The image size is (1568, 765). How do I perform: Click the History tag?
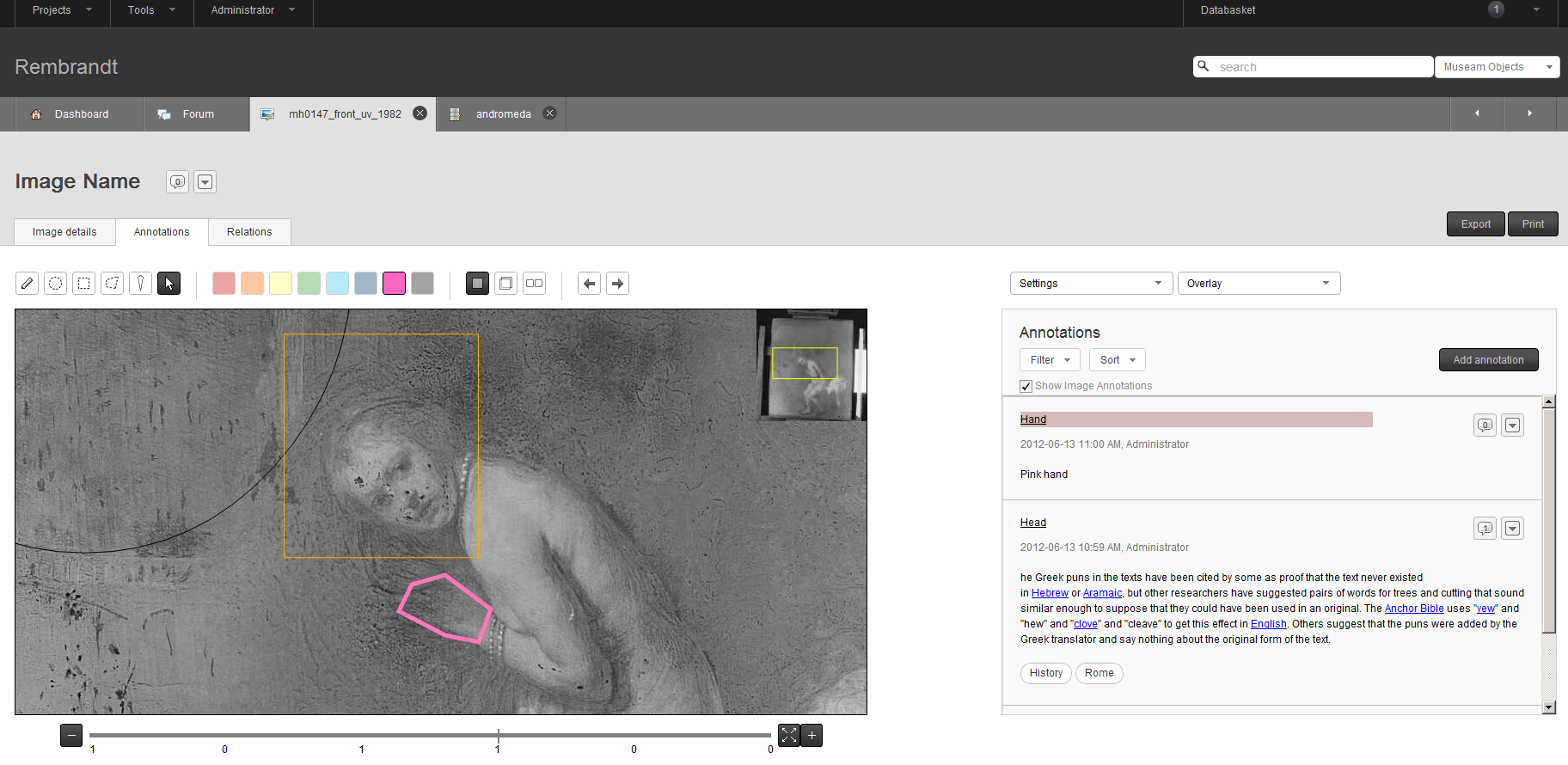pyautogui.click(x=1046, y=673)
